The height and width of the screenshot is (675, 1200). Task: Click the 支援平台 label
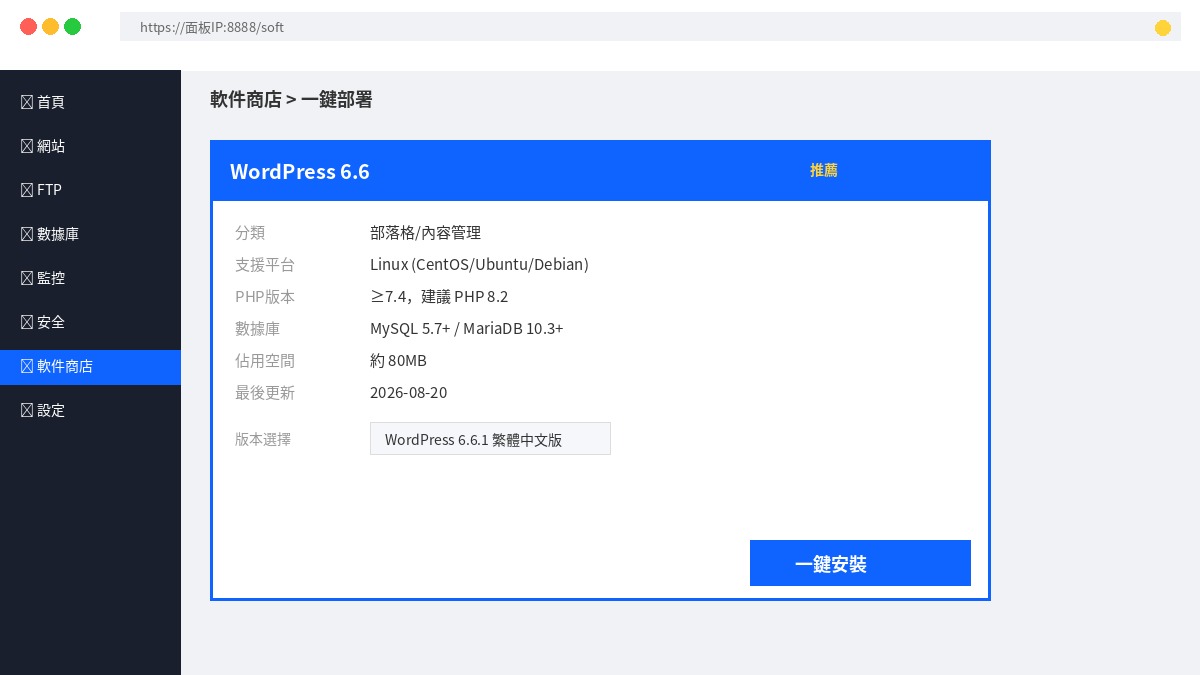click(265, 265)
